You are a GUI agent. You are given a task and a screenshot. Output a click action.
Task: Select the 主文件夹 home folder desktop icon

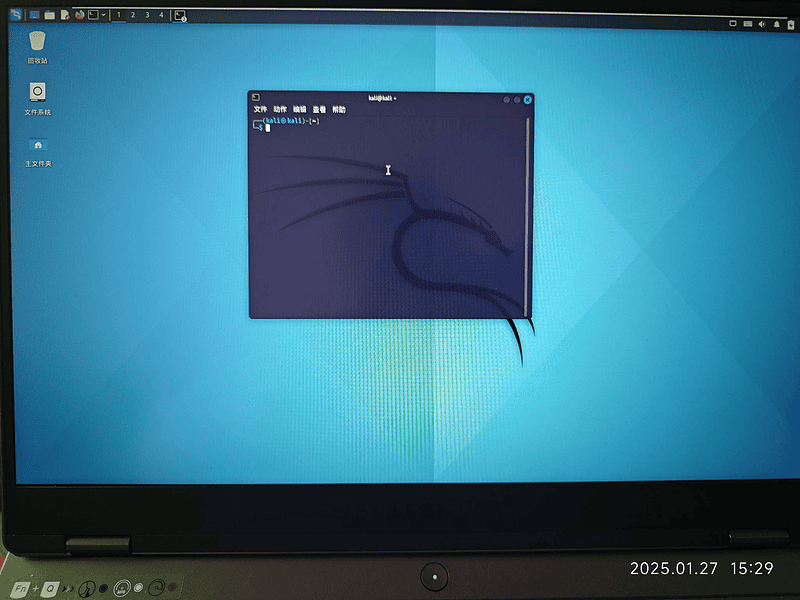tap(38, 152)
